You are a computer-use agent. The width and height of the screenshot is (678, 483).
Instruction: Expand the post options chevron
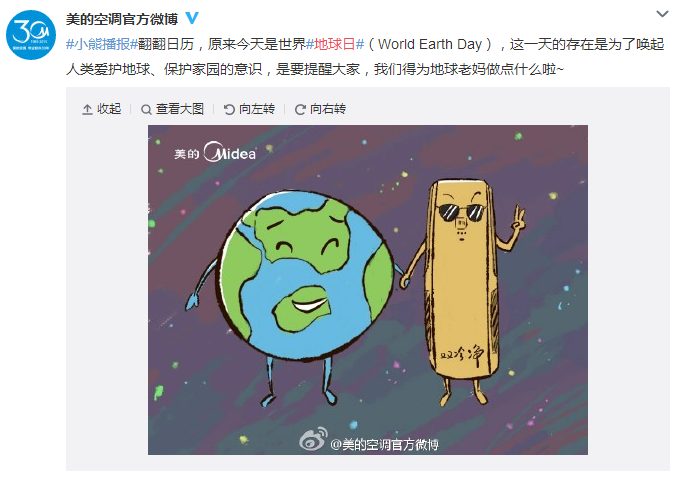tap(662, 14)
